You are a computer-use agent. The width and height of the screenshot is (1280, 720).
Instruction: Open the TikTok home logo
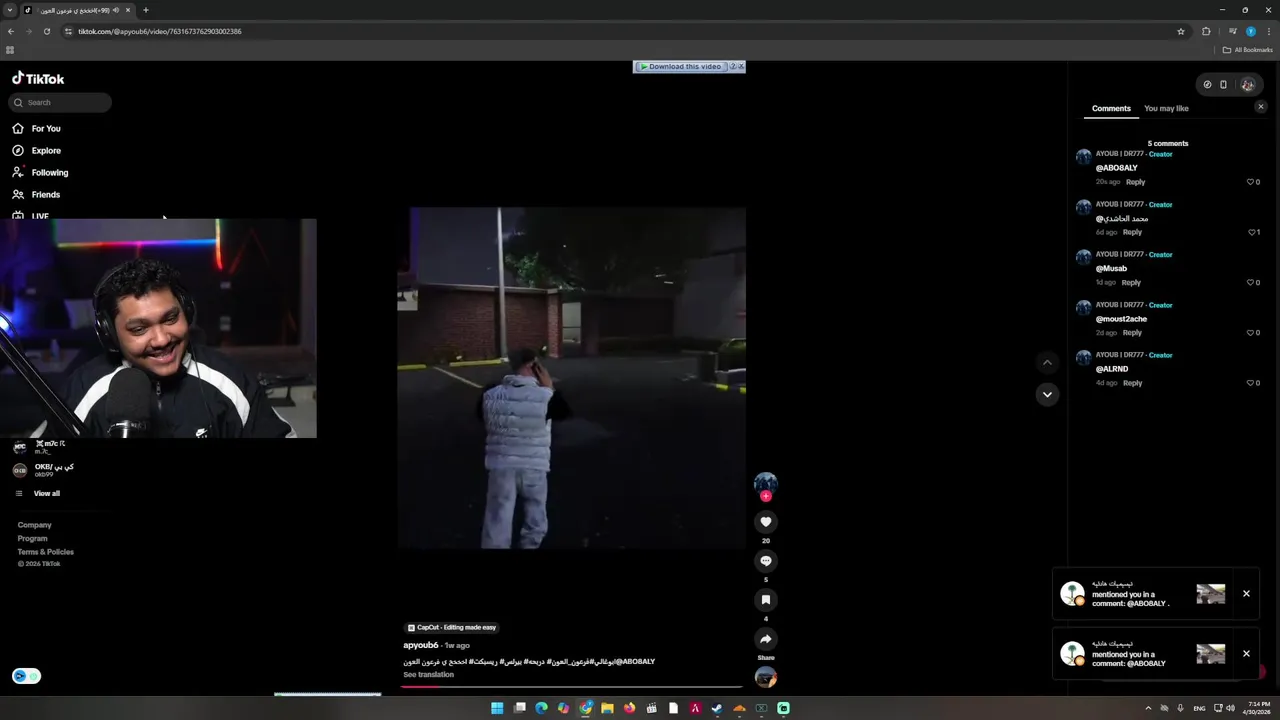38,78
